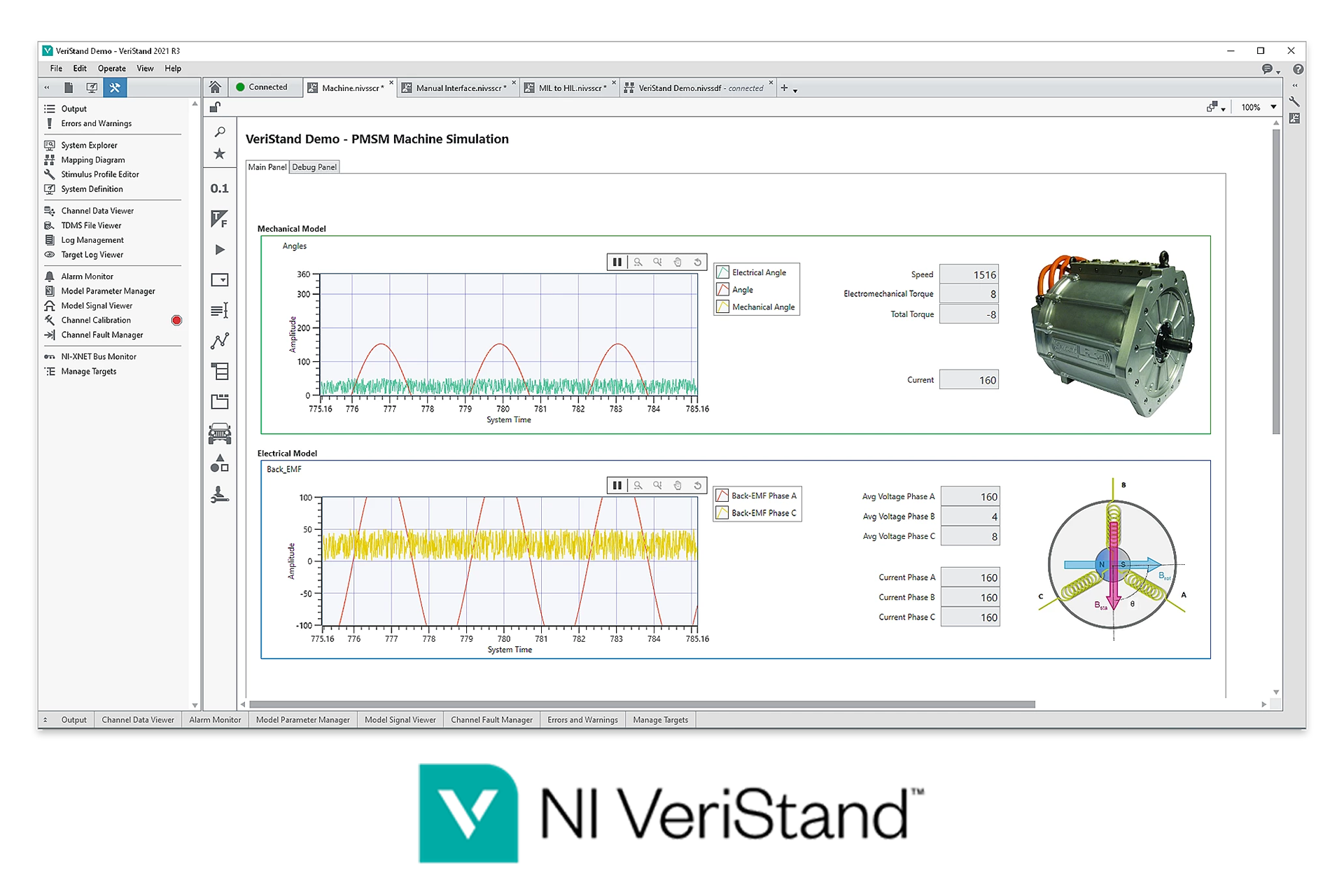The image size is (1344, 896).
Task: Close the Machine.nivsscr tab
Action: tap(391, 83)
